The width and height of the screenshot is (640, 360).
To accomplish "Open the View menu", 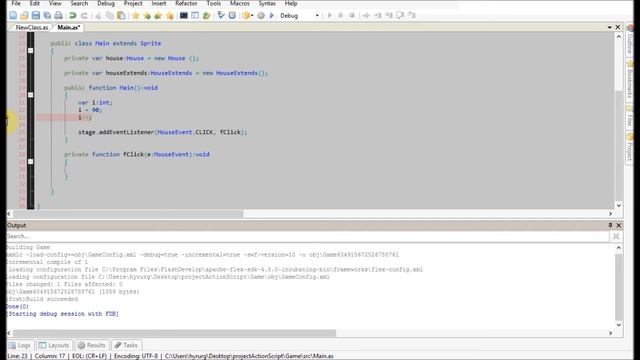I will click(x=55, y=3).
